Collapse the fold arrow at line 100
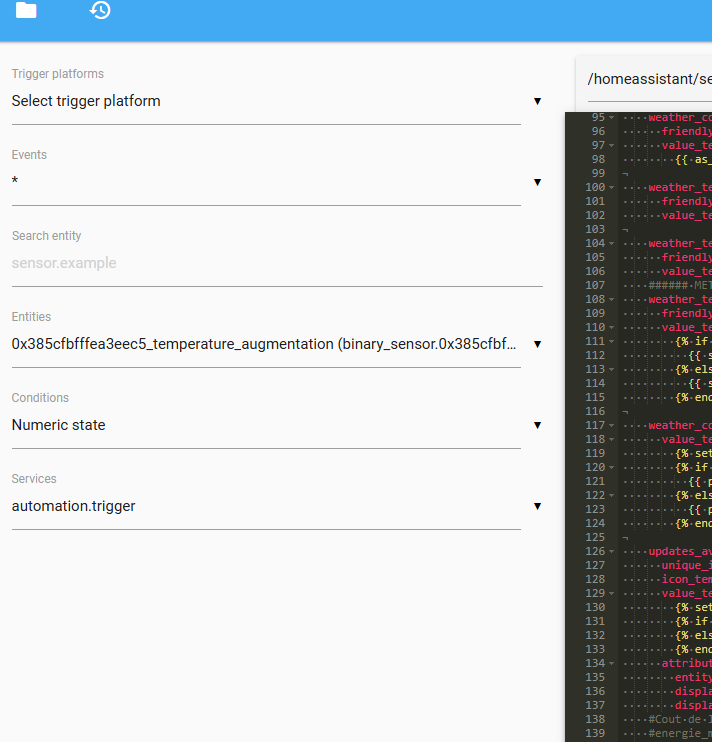The image size is (712, 742). (x=612, y=187)
